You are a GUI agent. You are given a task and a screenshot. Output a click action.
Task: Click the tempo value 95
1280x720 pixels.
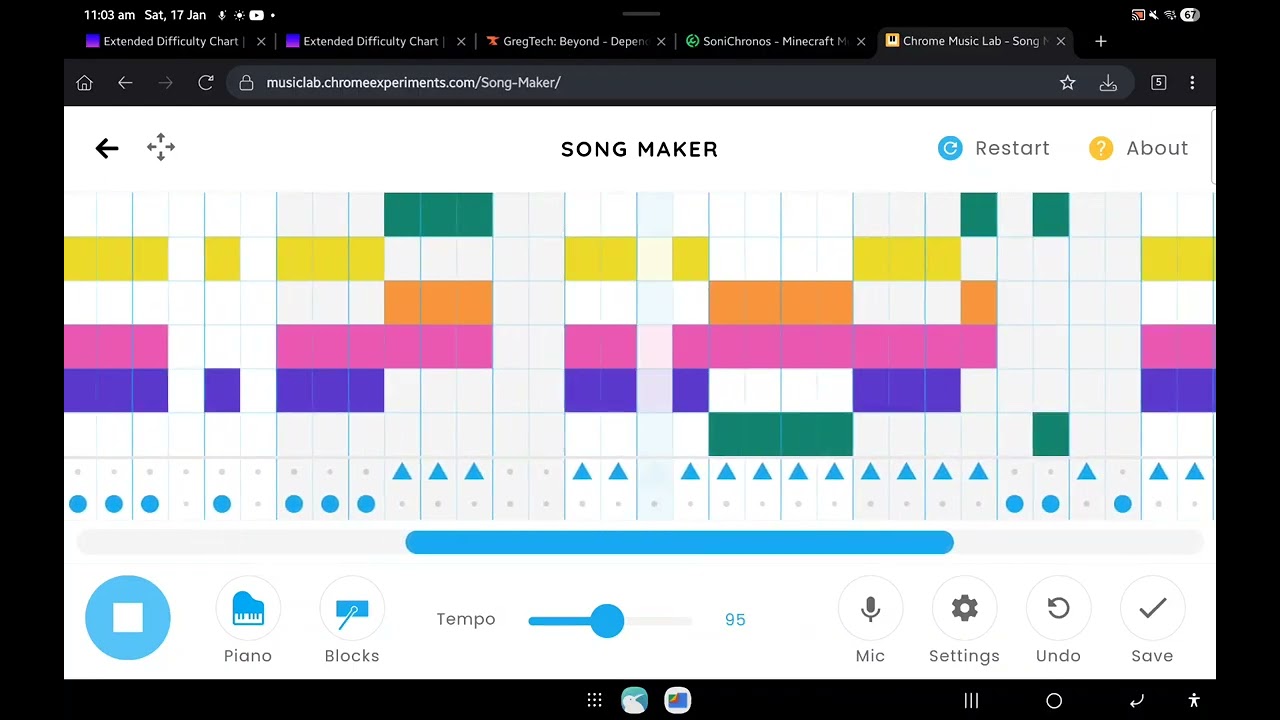click(735, 620)
